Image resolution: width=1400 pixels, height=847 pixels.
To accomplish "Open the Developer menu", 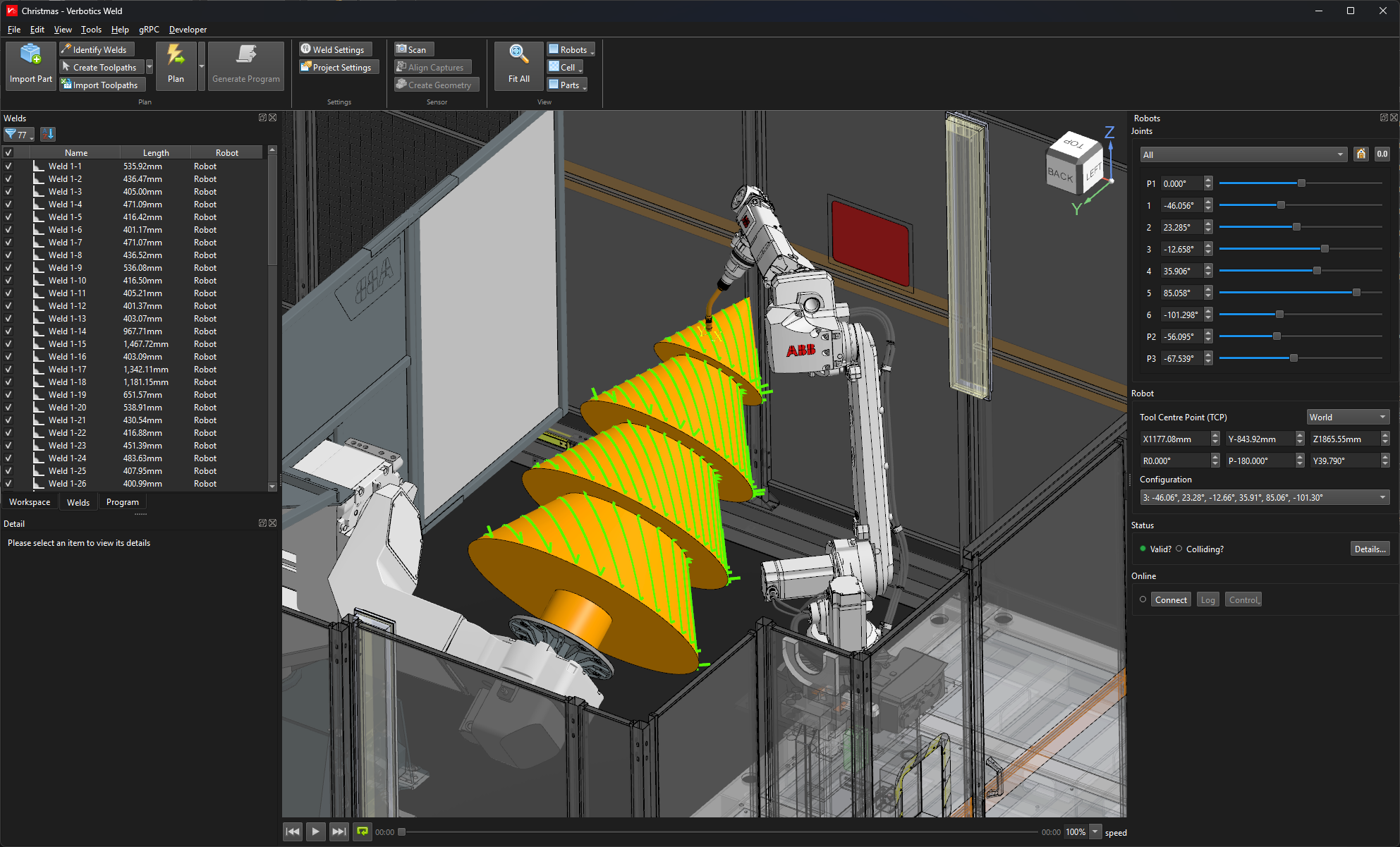I will (x=187, y=30).
